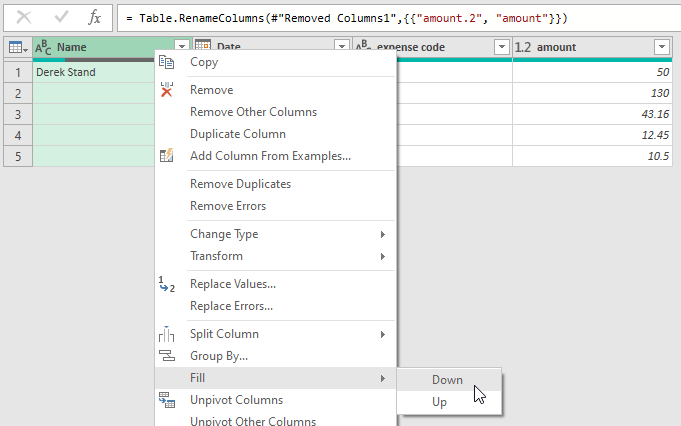Expand the Fill submenu arrow
681x426 pixels.
click(383, 379)
